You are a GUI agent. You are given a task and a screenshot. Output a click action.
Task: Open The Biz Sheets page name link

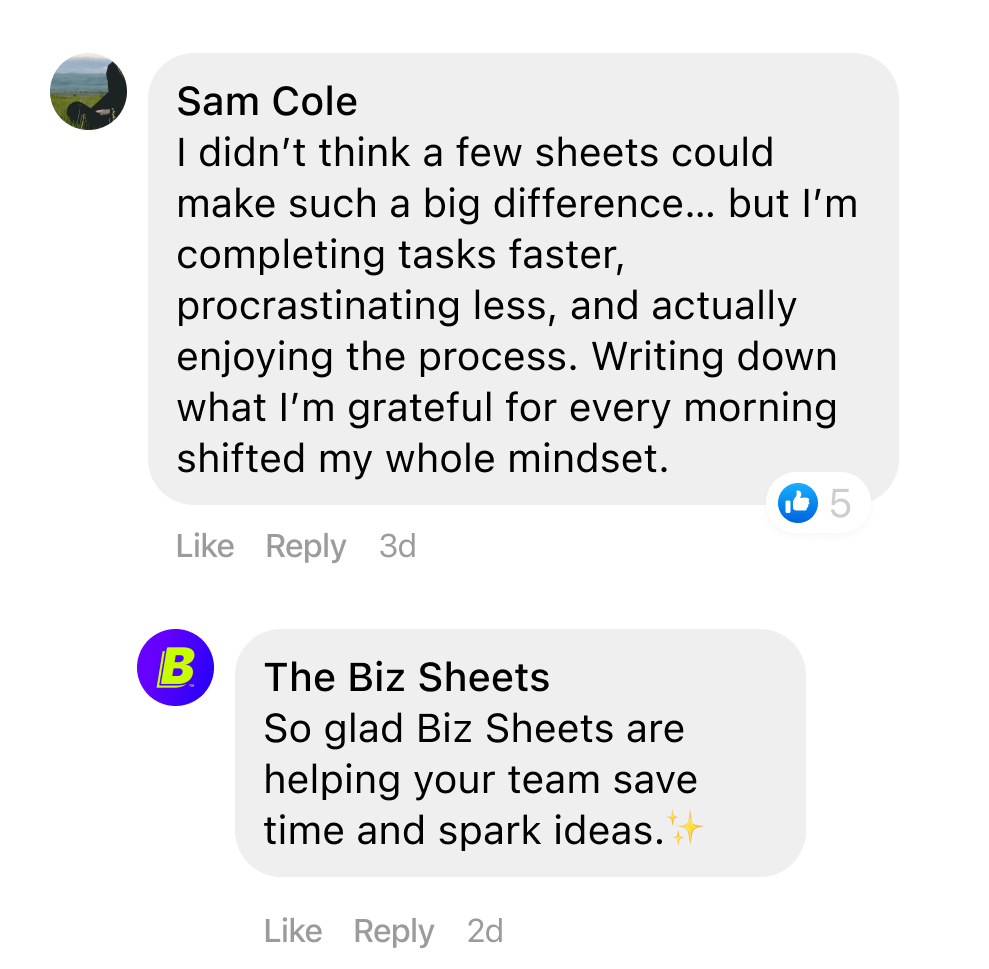[407, 677]
